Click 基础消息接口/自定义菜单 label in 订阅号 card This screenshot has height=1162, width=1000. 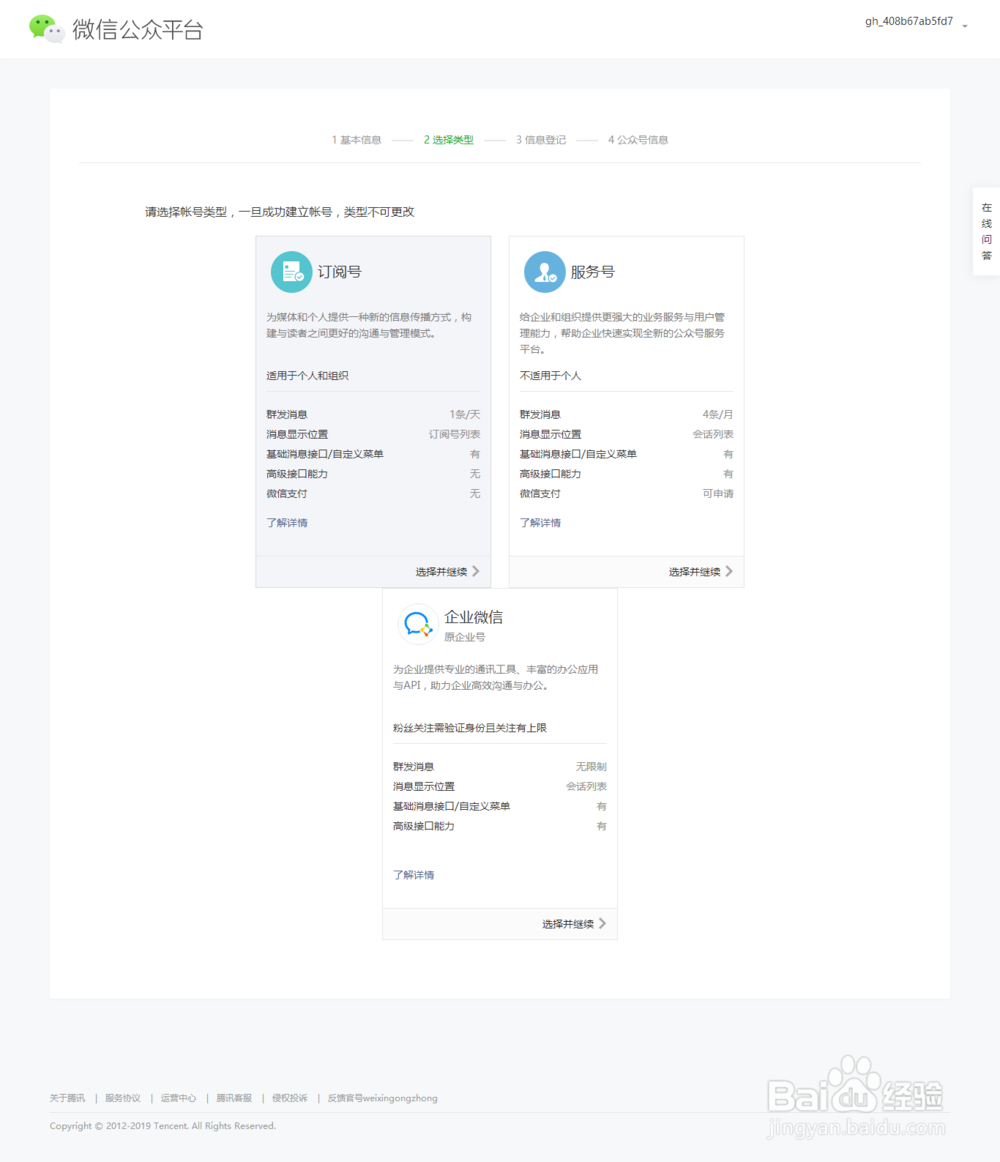coord(325,454)
